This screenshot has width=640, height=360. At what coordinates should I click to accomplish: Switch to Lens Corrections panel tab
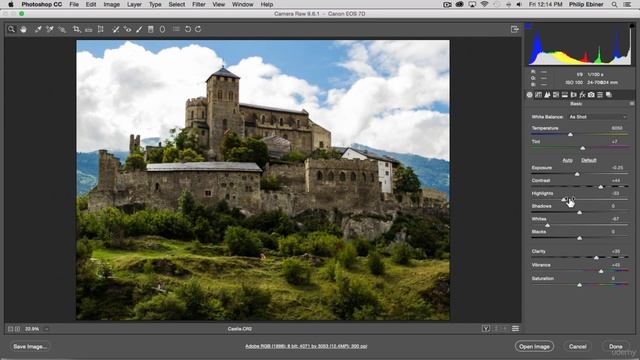(573, 95)
